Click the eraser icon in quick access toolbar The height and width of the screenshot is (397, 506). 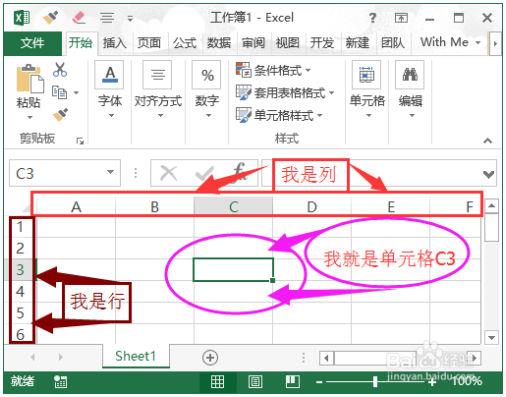79,17
